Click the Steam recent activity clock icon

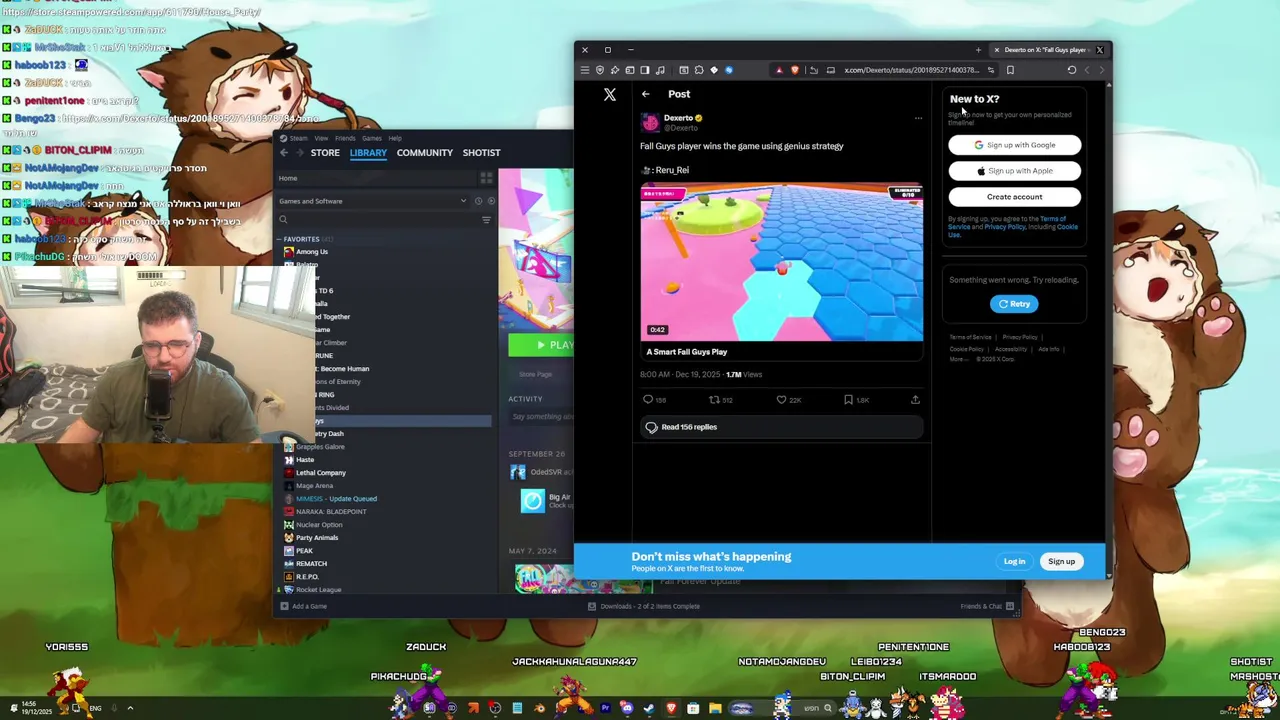coord(478,201)
